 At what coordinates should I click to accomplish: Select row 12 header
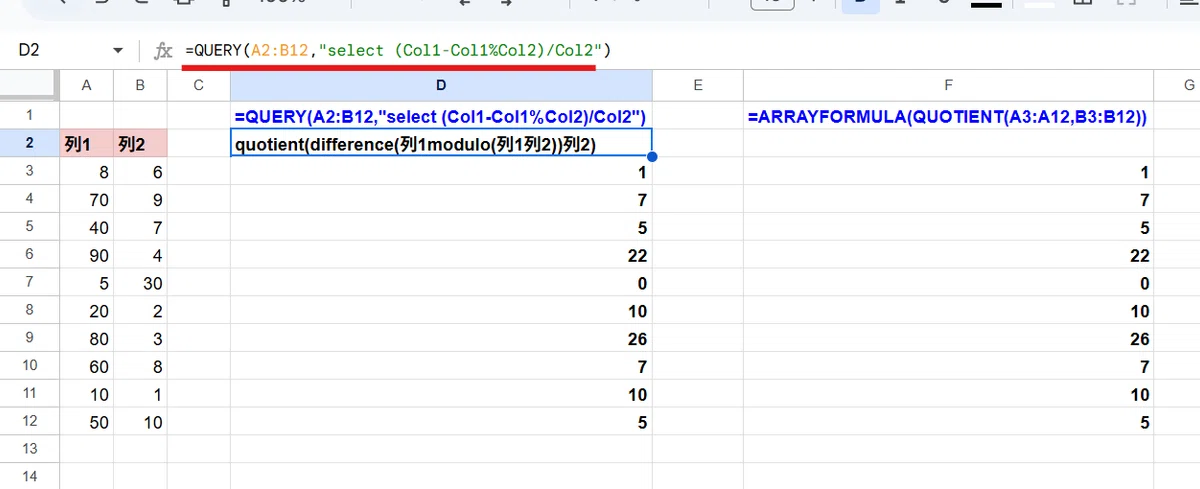click(x=30, y=422)
